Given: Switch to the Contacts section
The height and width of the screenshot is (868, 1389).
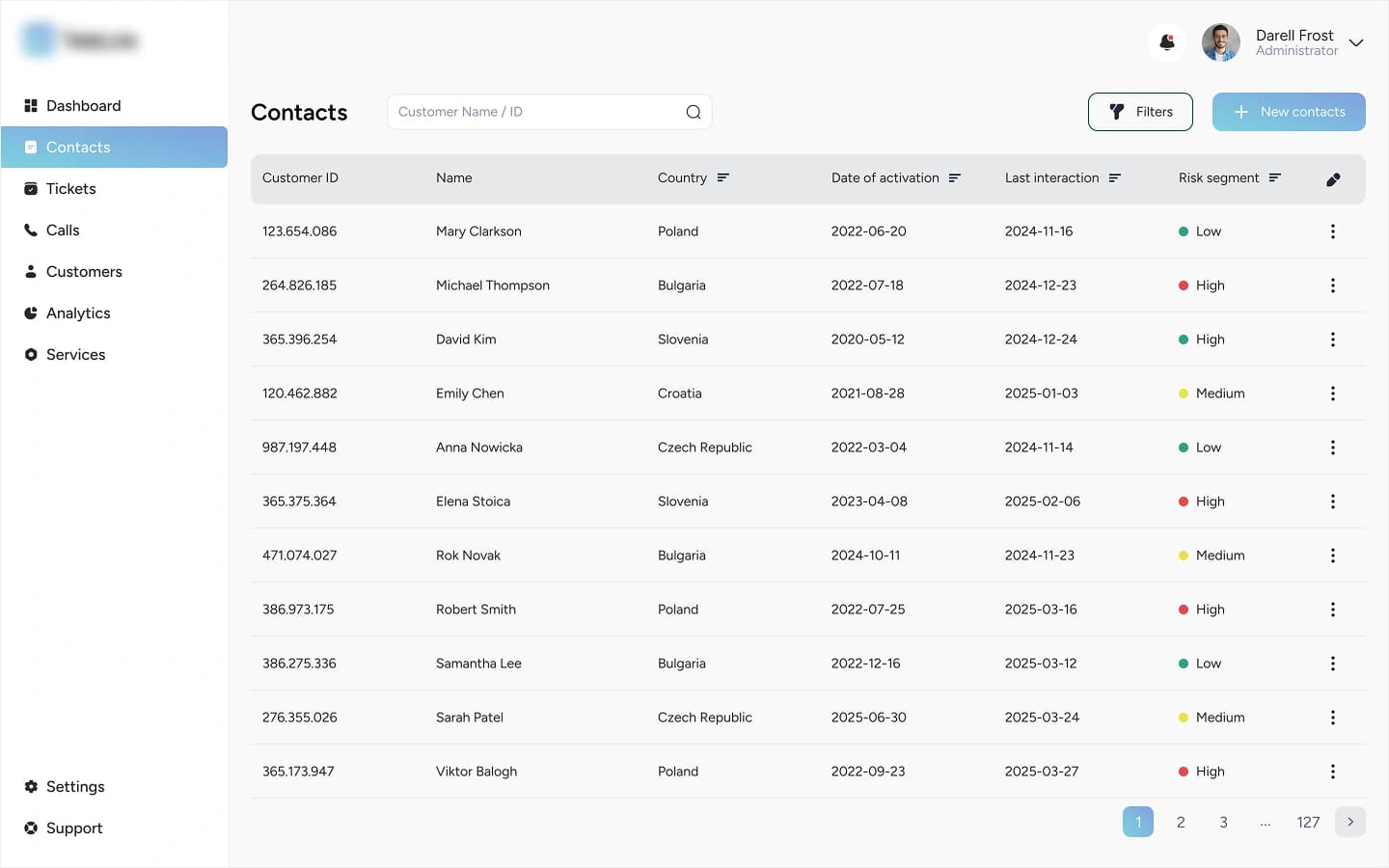Looking at the screenshot, I should pos(76,147).
